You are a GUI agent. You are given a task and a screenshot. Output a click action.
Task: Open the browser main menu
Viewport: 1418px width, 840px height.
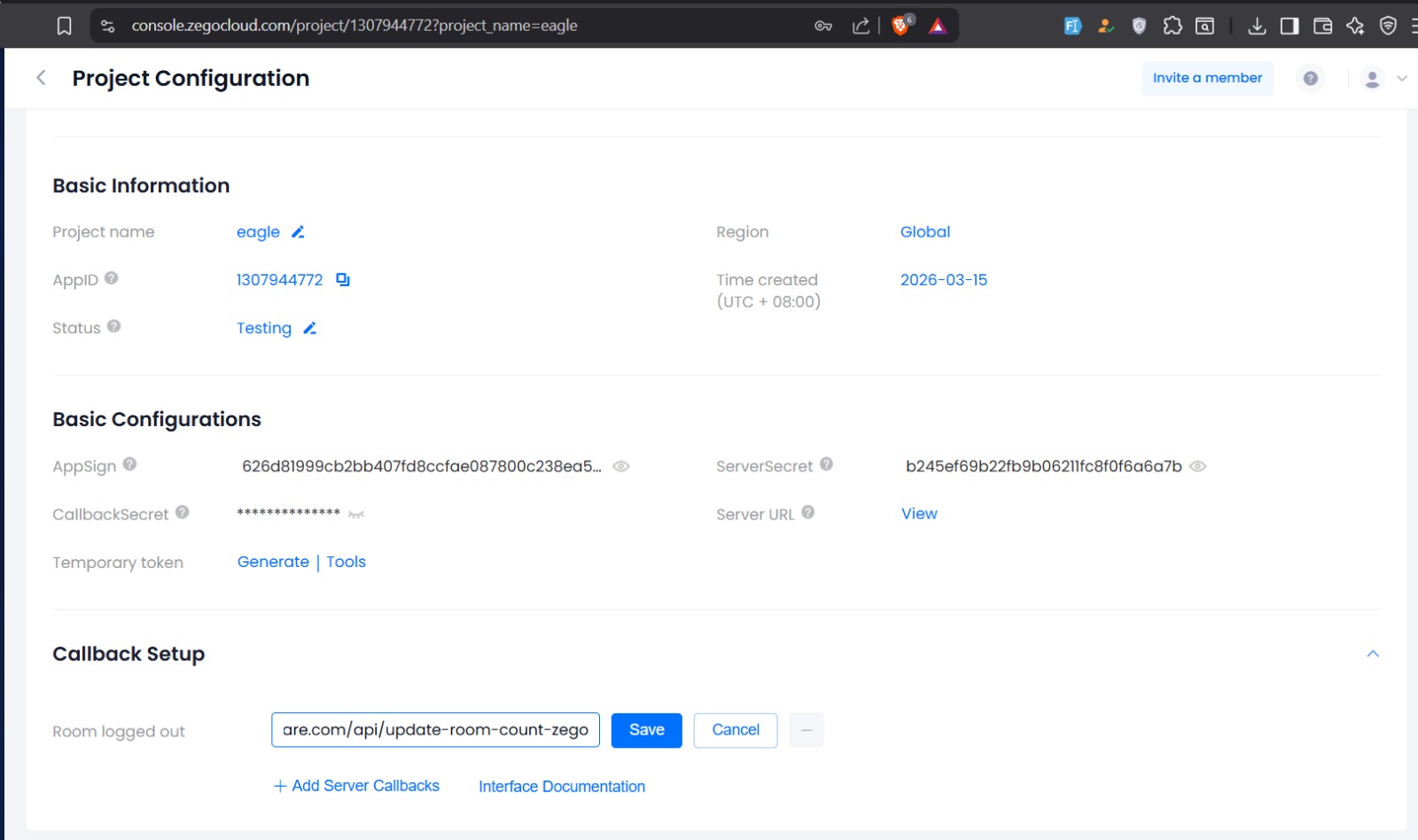[x=1414, y=26]
